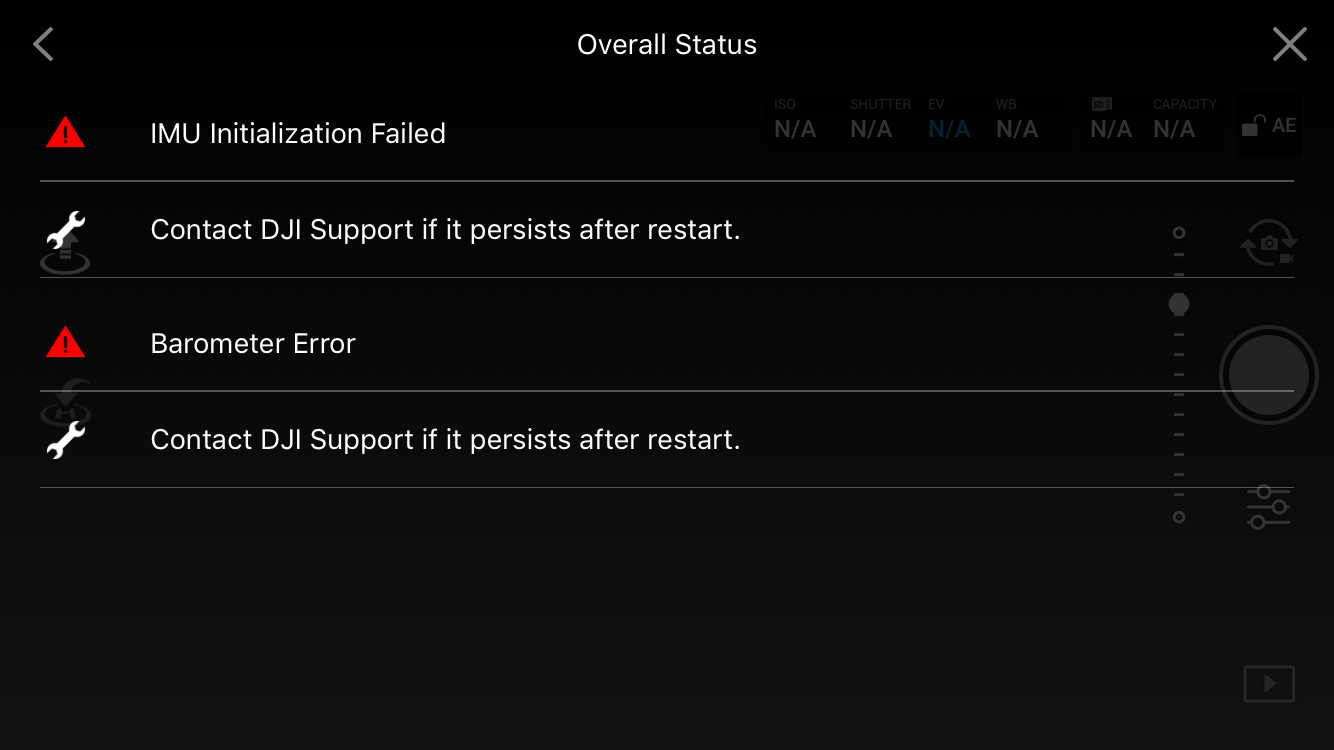Tap the wrench icon below IMU failure

(66, 231)
